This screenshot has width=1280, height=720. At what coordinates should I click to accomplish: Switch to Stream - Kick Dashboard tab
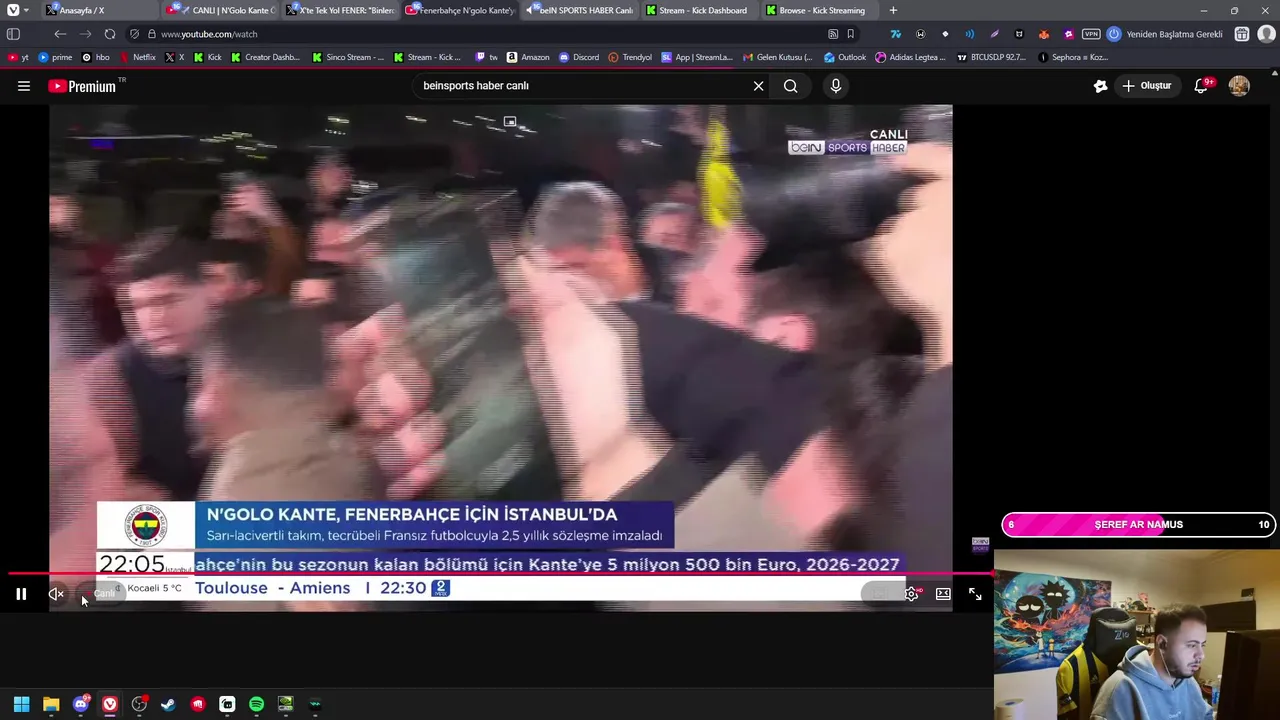click(700, 10)
